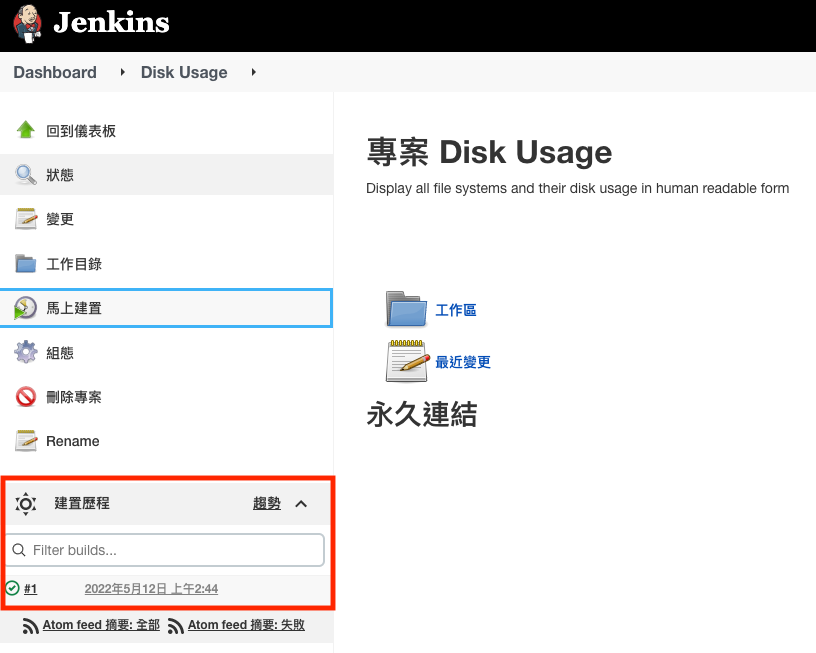Open Dashboard breadcrumb link
The width and height of the screenshot is (816, 653).
[x=55, y=72]
